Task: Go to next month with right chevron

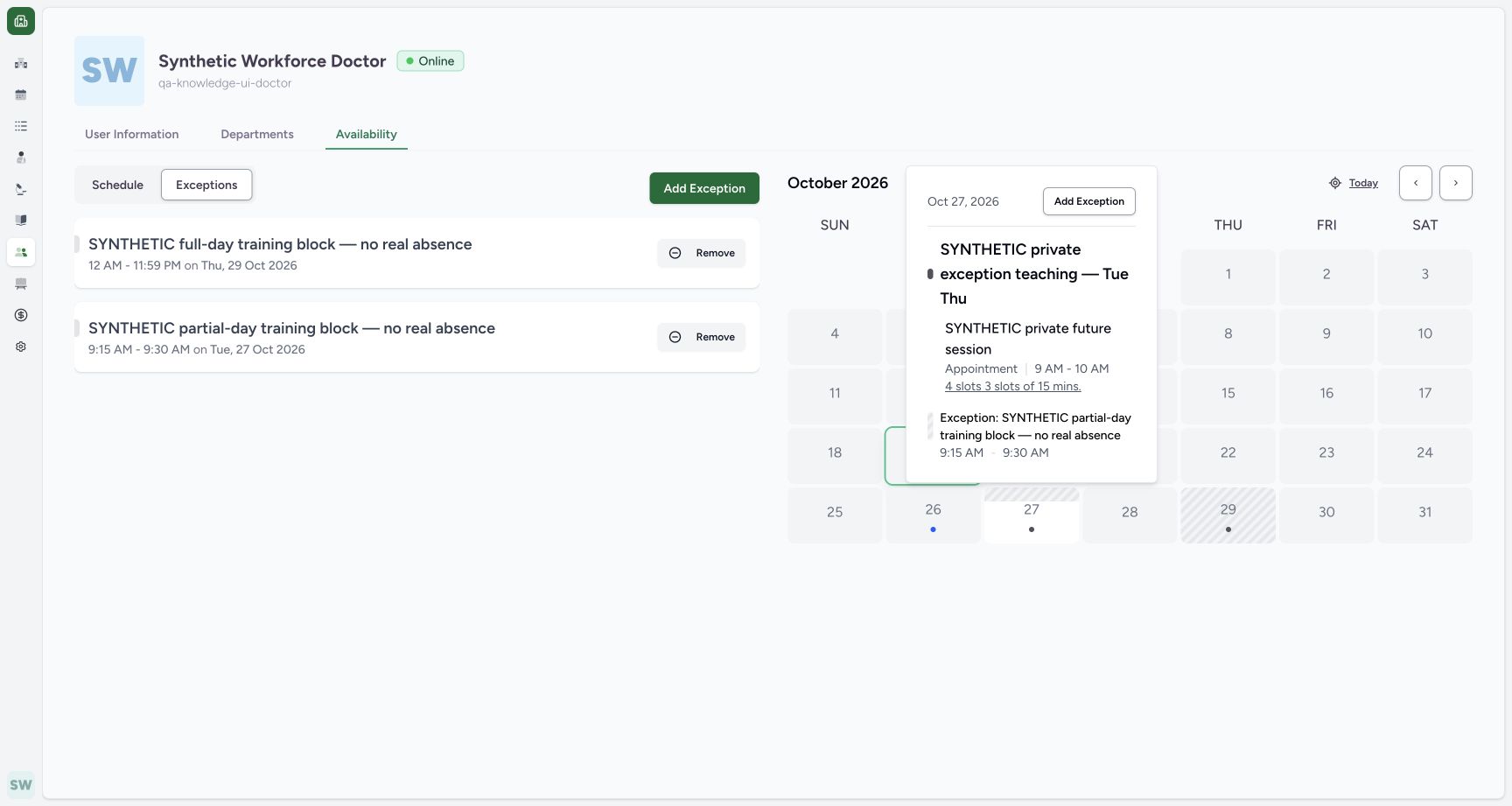Action: (1456, 183)
